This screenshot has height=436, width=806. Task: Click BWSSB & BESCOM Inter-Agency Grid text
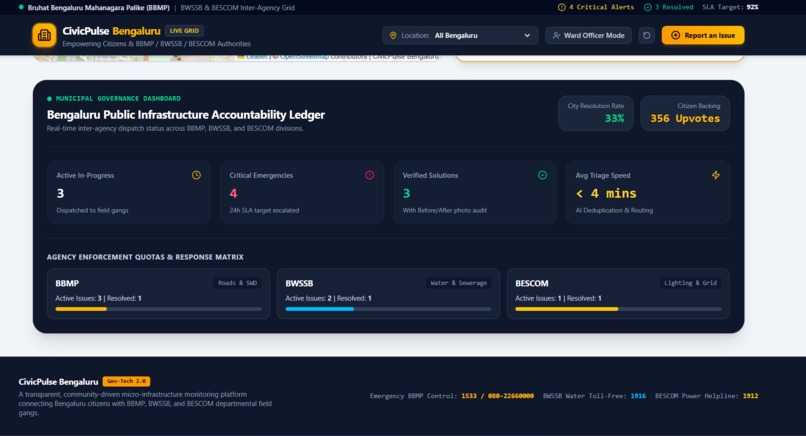click(237, 8)
